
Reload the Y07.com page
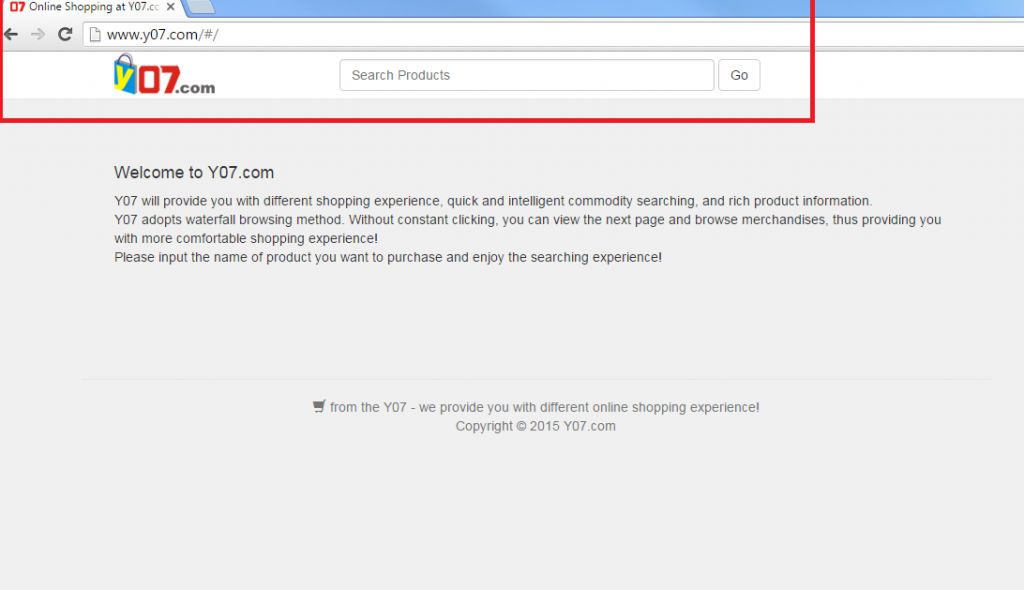[65, 34]
